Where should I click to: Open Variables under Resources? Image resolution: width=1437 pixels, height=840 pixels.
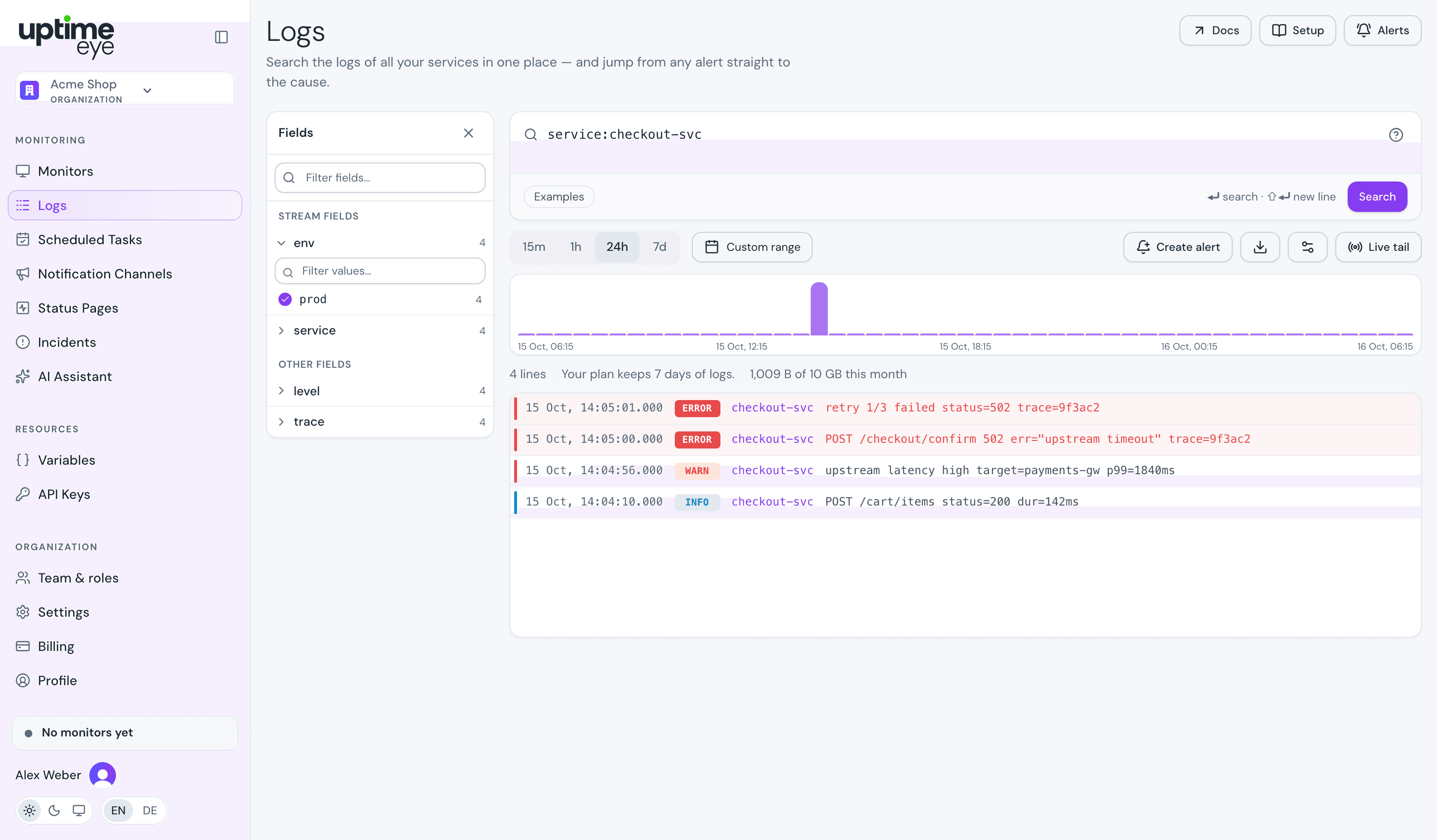[125, 460]
